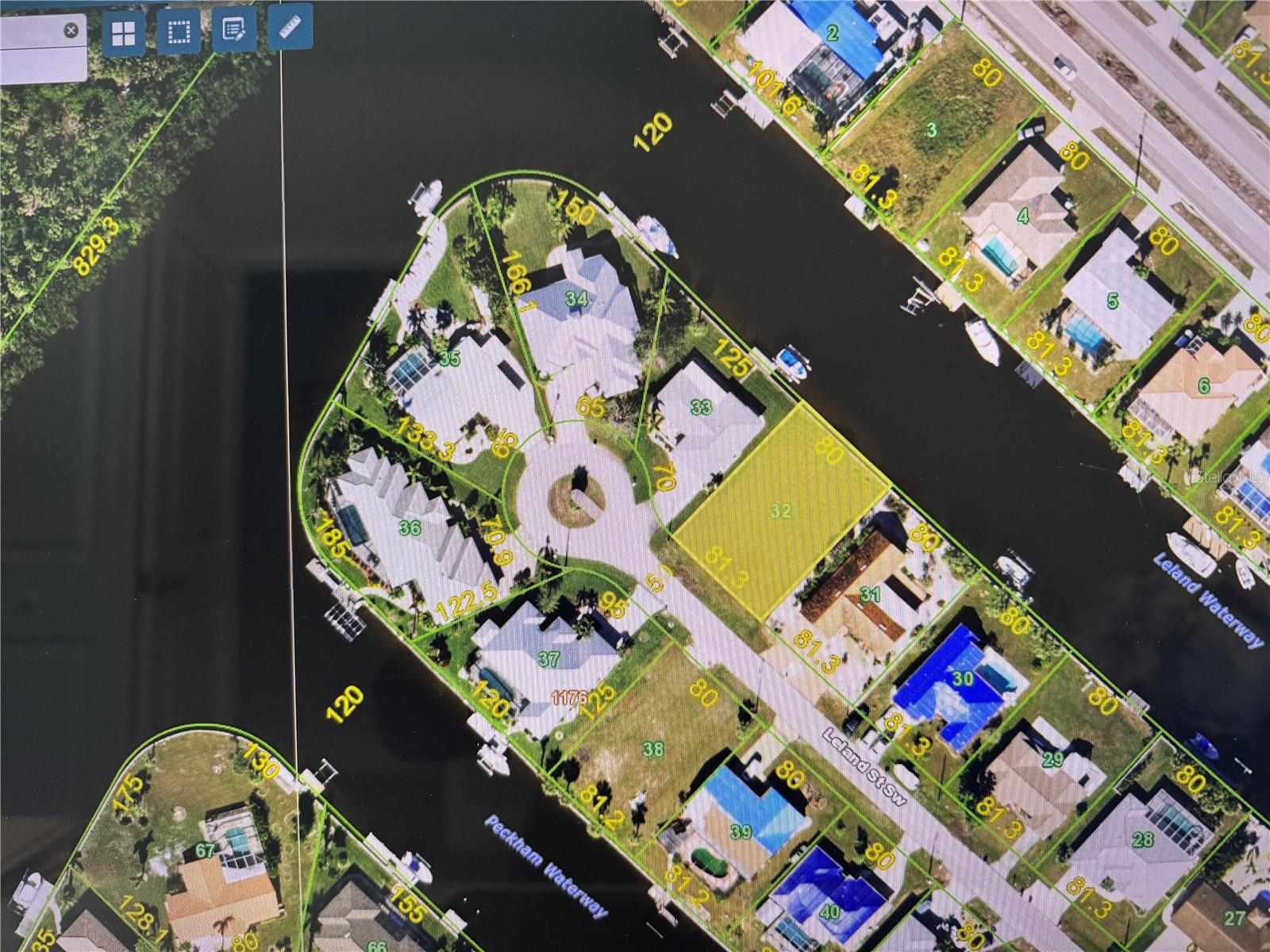Image resolution: width=1270 pixels, height=952 pixels.
Task: Select the measurement ruler tool
Action: point(291,30)
